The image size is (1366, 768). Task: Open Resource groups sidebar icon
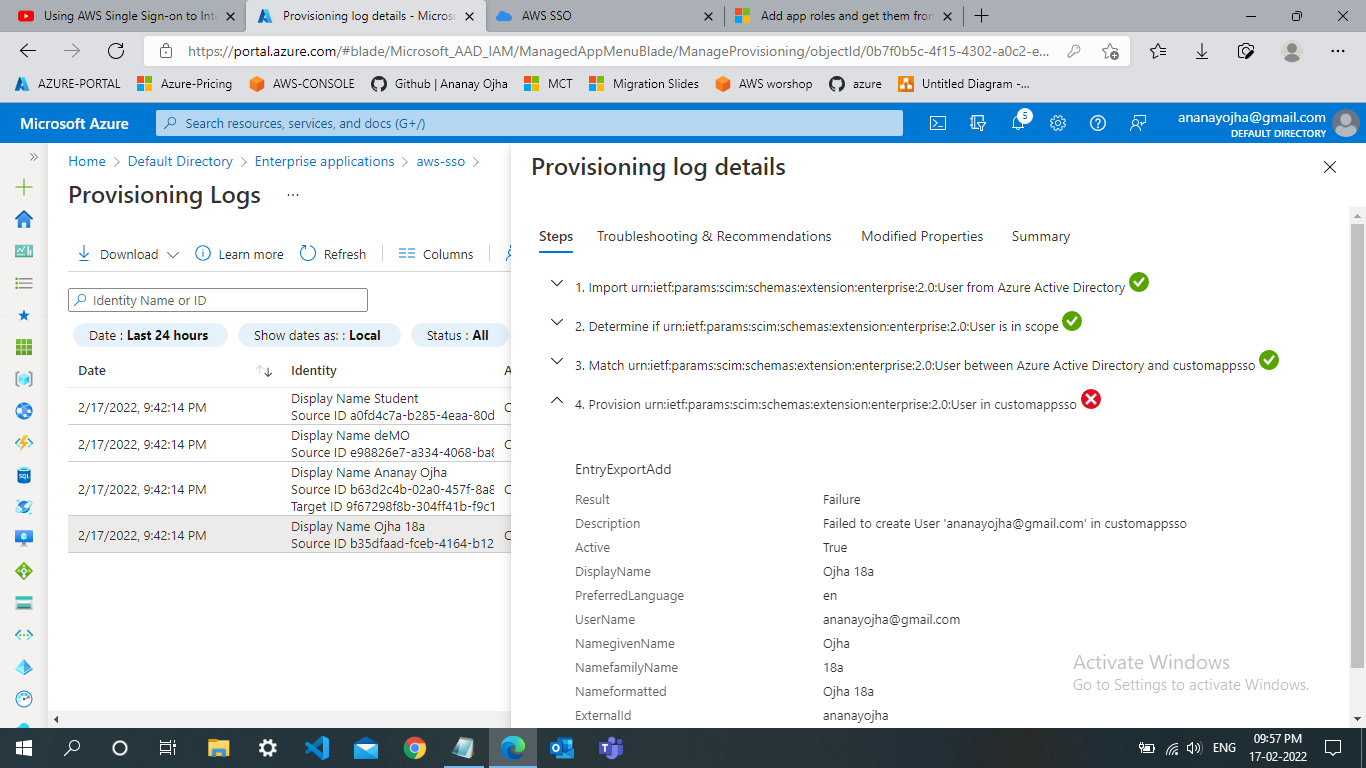[x=24, y=379]
